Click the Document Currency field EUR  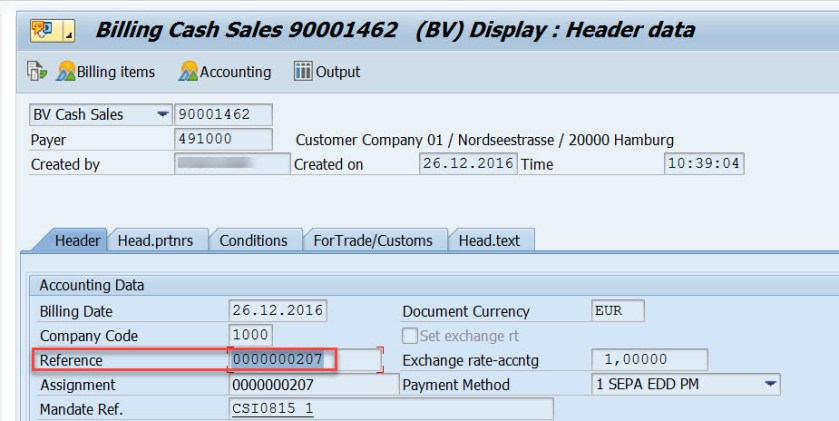tap(618, 311)
